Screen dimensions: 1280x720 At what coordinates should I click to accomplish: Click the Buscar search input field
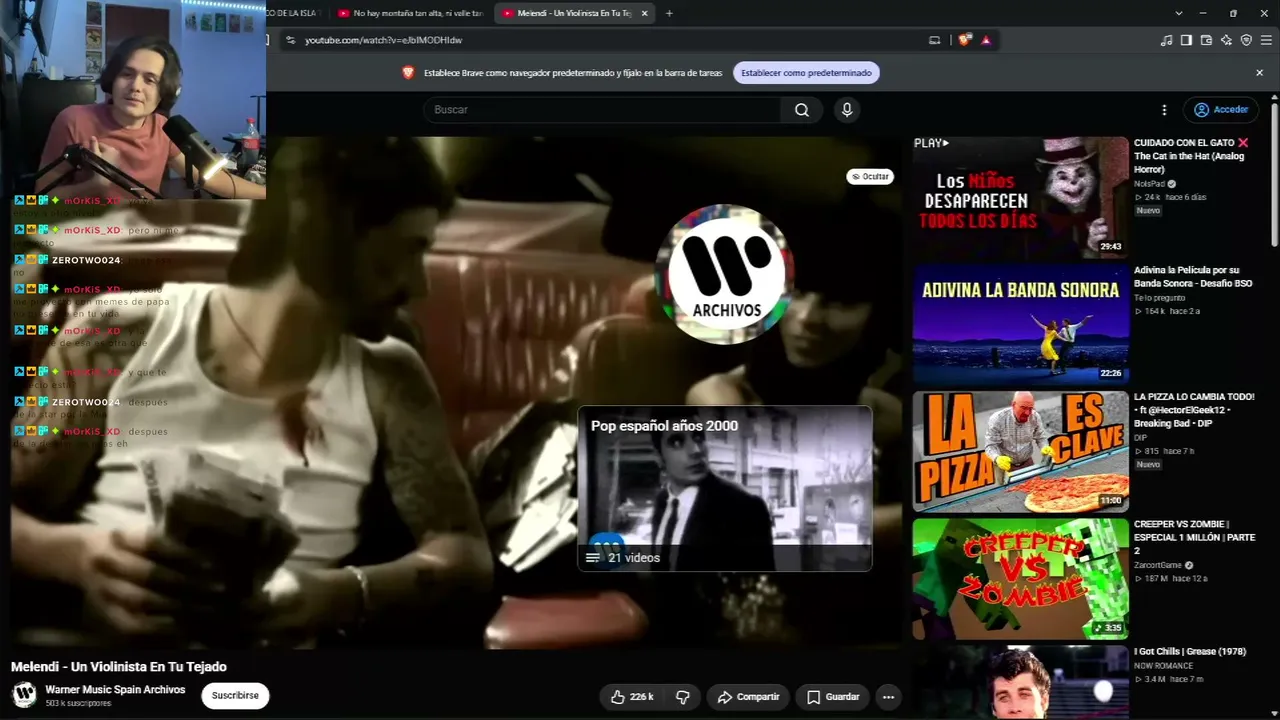coord(602,110)
